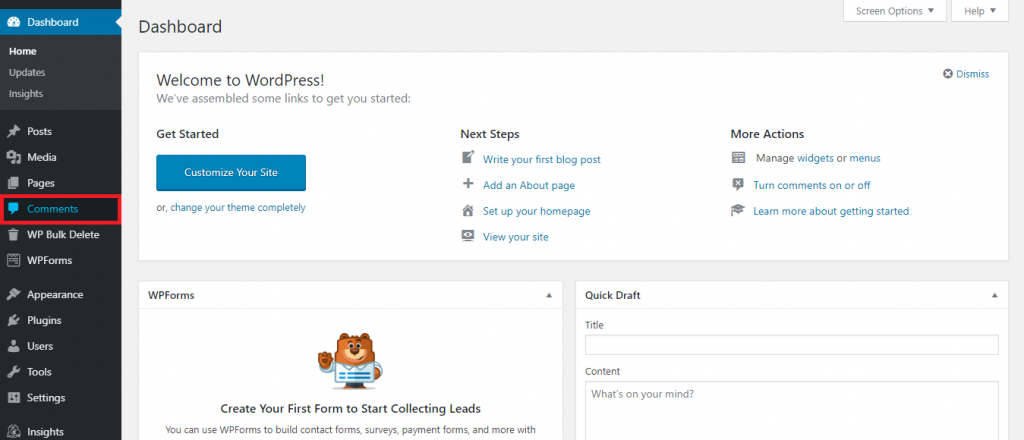This screenshot has width=1024, height=440.
Task: Open the Settings menu item
Action: coord(46,398)
